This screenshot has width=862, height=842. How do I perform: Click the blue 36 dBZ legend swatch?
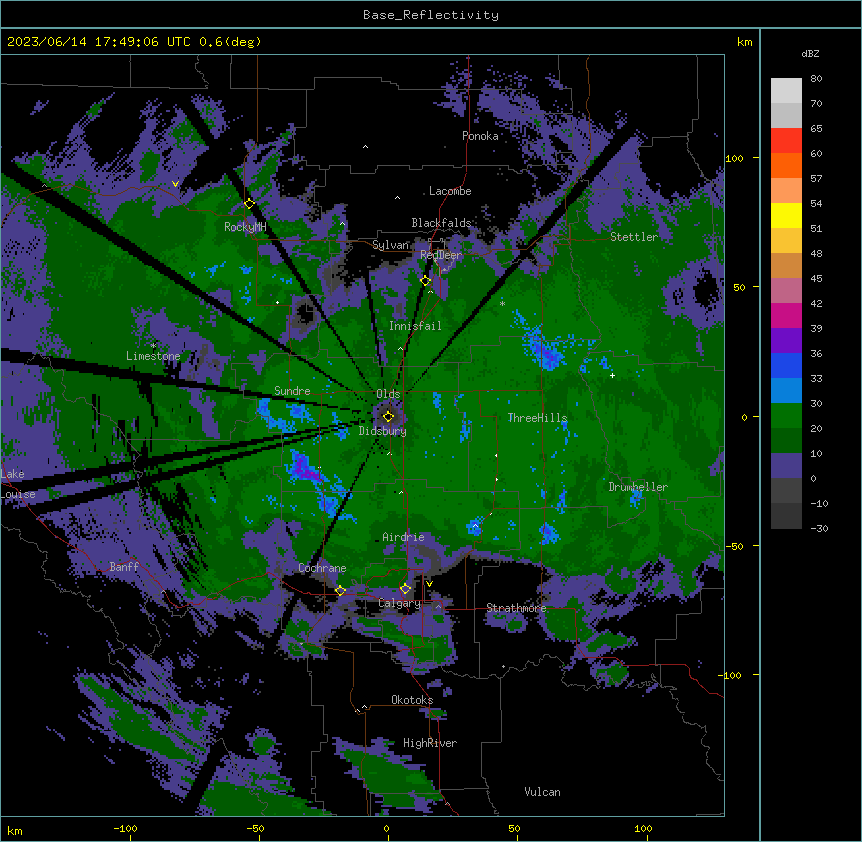[786, 365]
